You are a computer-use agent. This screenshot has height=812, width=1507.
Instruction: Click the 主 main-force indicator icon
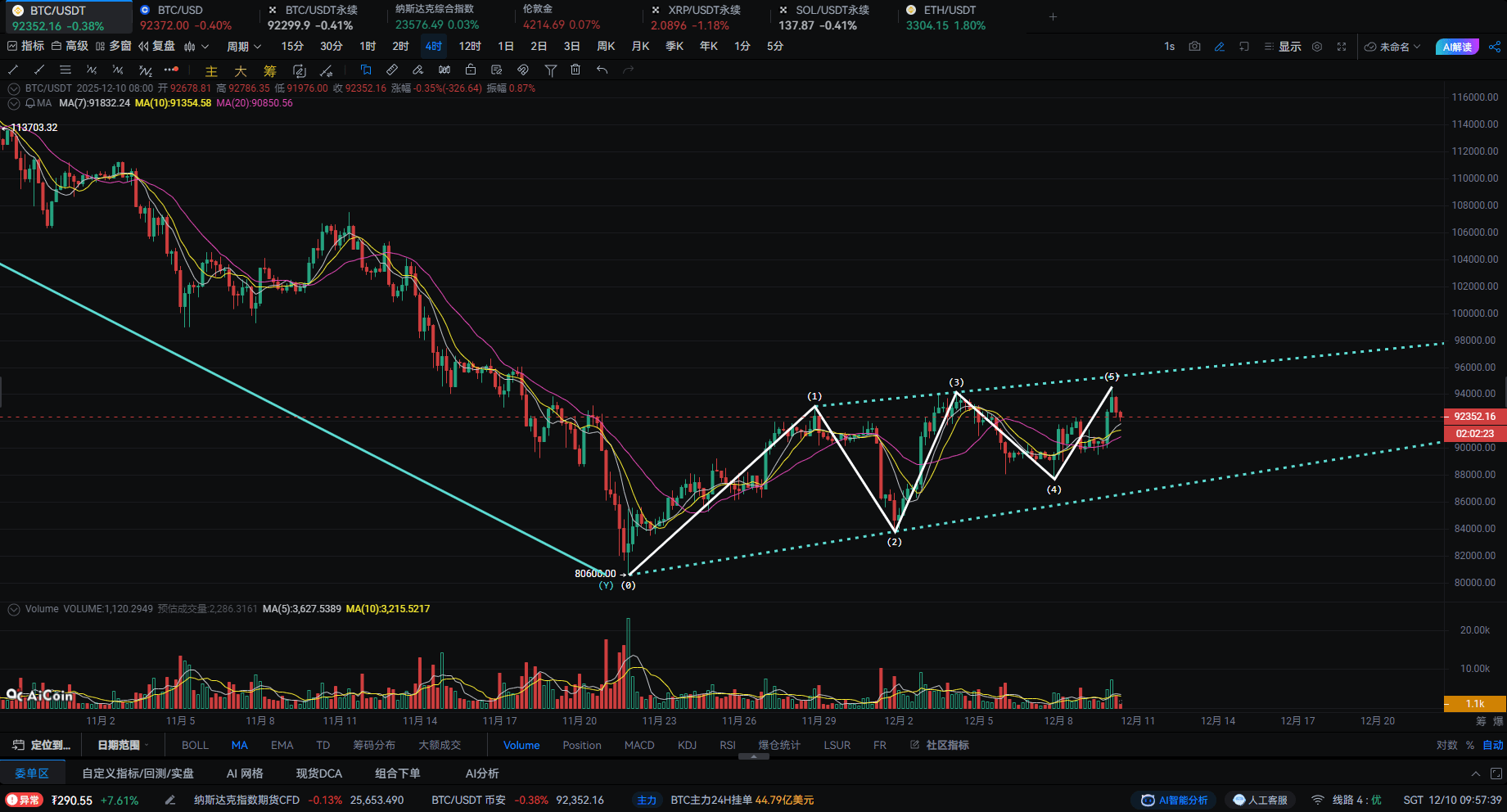click(211, 71)
